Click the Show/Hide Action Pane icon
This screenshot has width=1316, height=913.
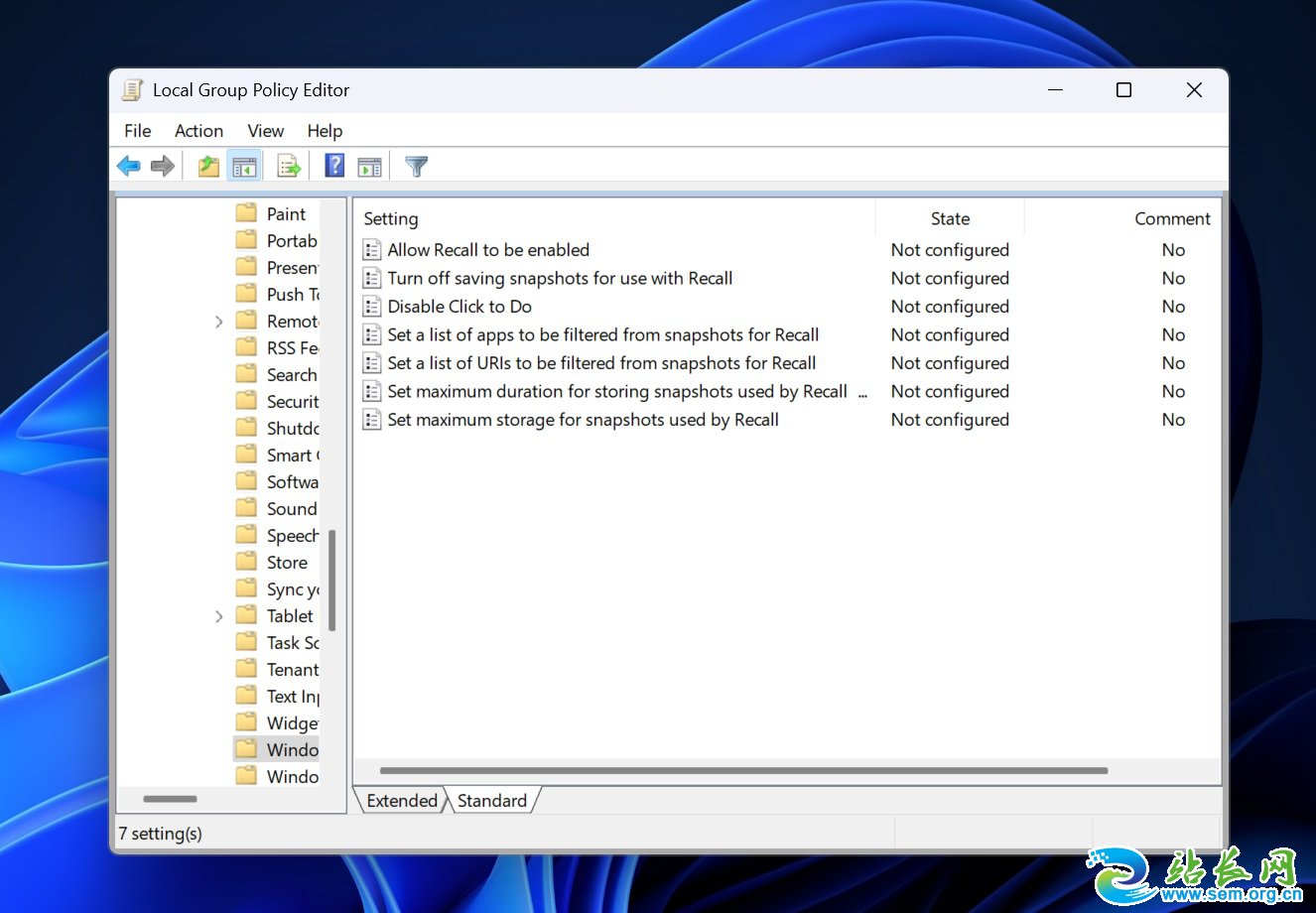369,166
